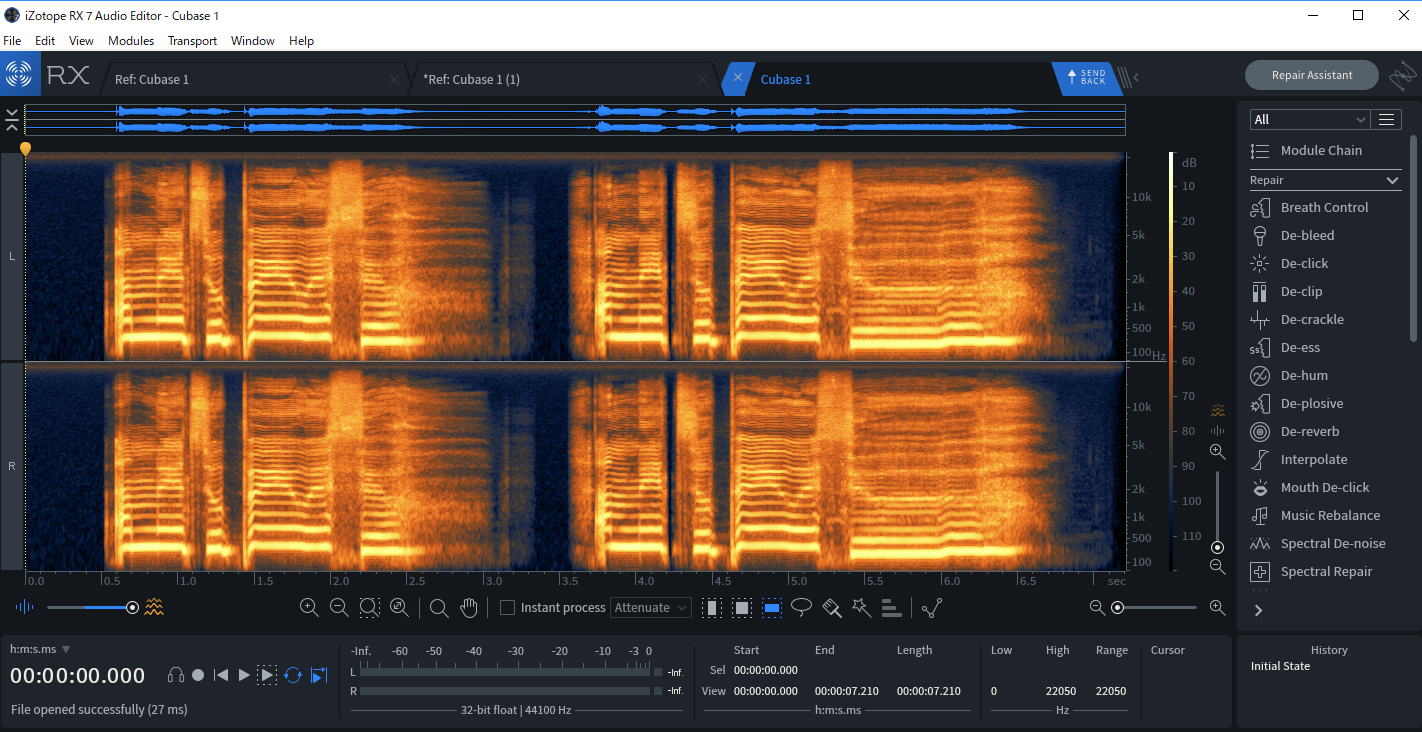Select the Lasso selection tool
This screenshot has height=732, width=1422.
[801, 607]
